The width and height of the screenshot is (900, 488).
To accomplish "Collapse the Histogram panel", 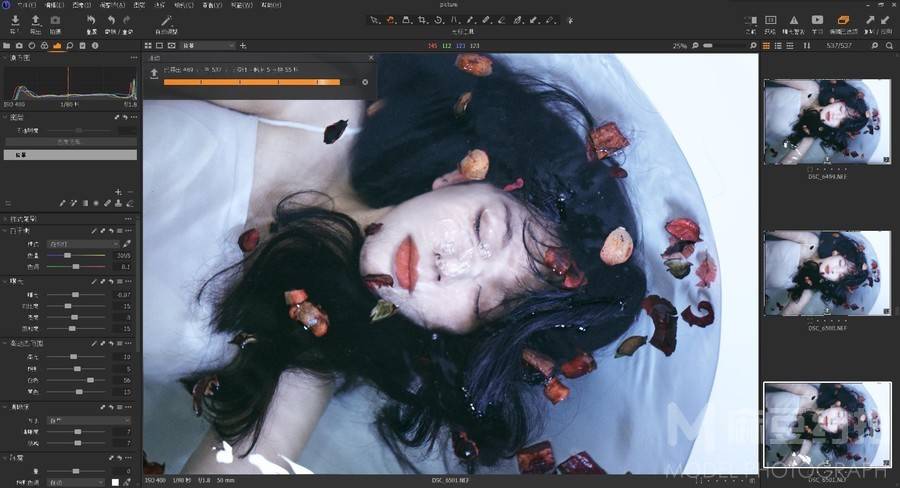I will 5,58.
